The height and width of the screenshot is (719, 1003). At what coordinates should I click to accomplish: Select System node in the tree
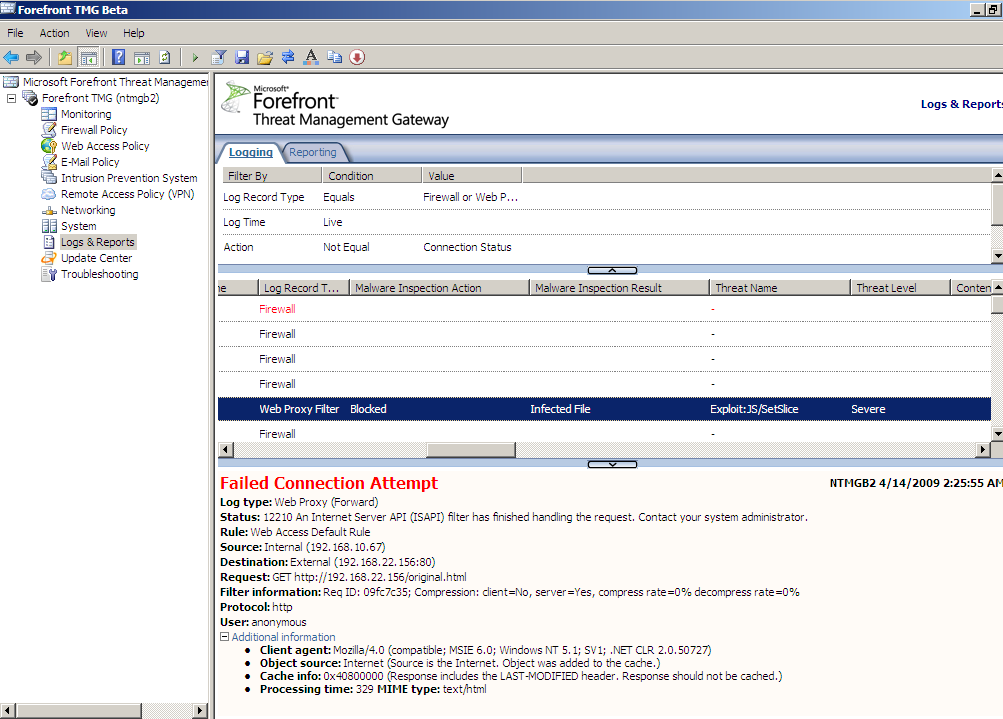[79, 226]
